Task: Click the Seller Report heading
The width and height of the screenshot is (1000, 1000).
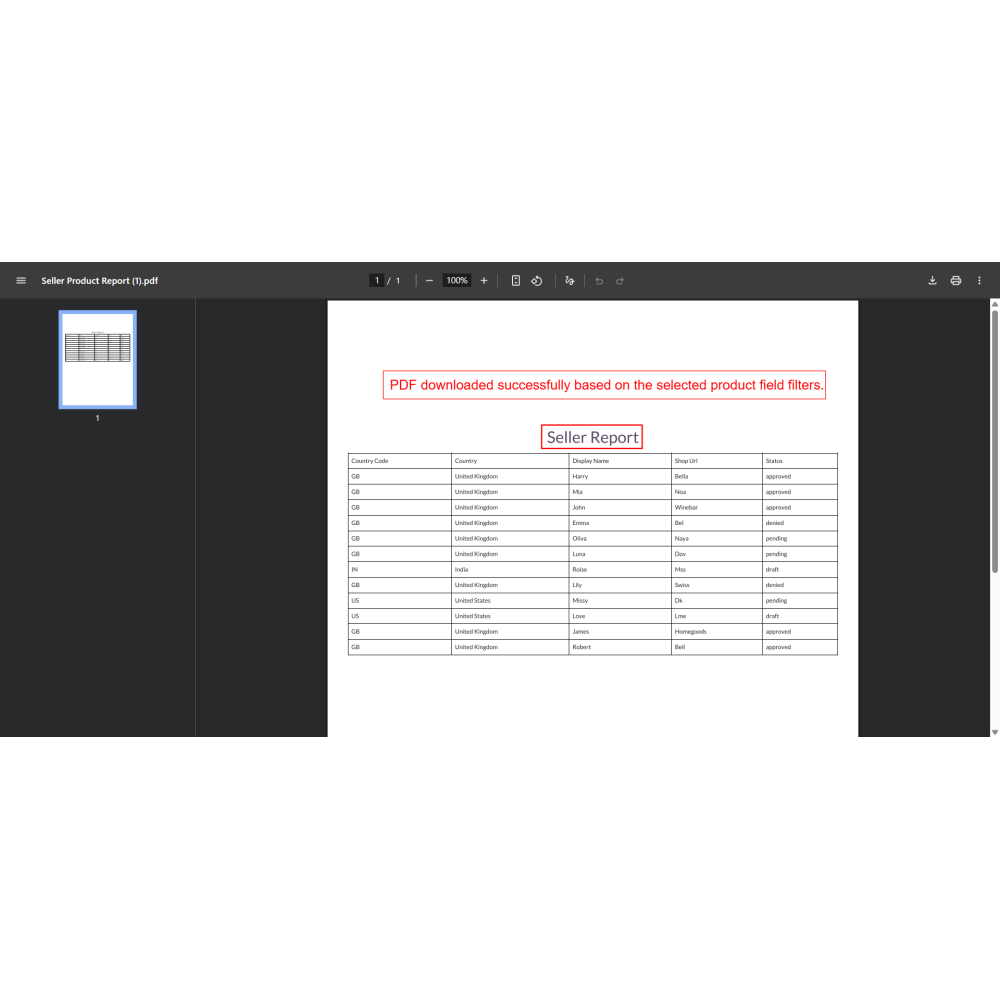Action: pyautogui.click(x=592, y=438)
